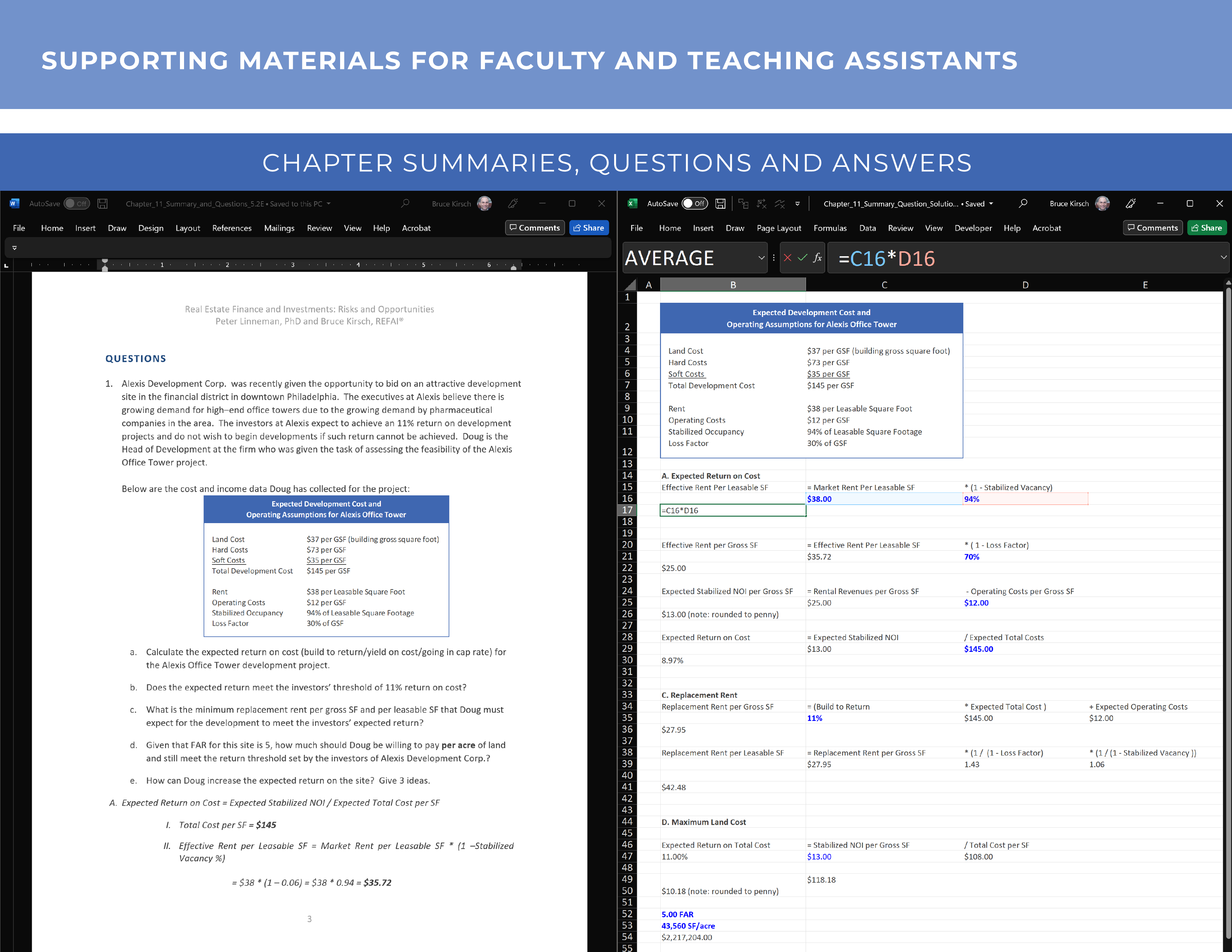The width and height of the screenshot is (1232, 952).
Task: Click Save icon in Excel window
Action: coord(721,203)
